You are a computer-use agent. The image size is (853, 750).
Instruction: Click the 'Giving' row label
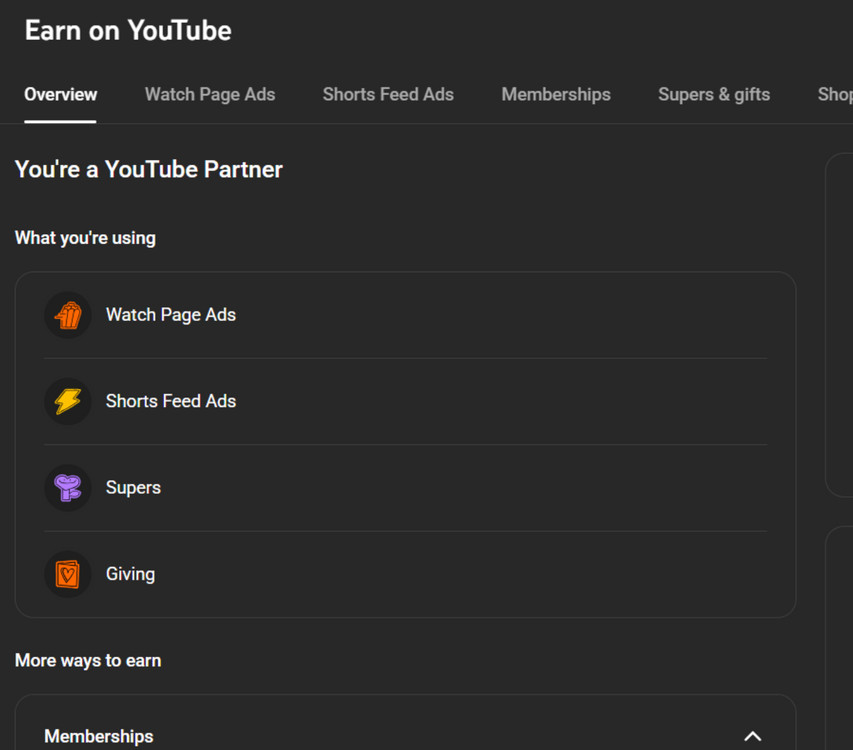pos(131,574)
